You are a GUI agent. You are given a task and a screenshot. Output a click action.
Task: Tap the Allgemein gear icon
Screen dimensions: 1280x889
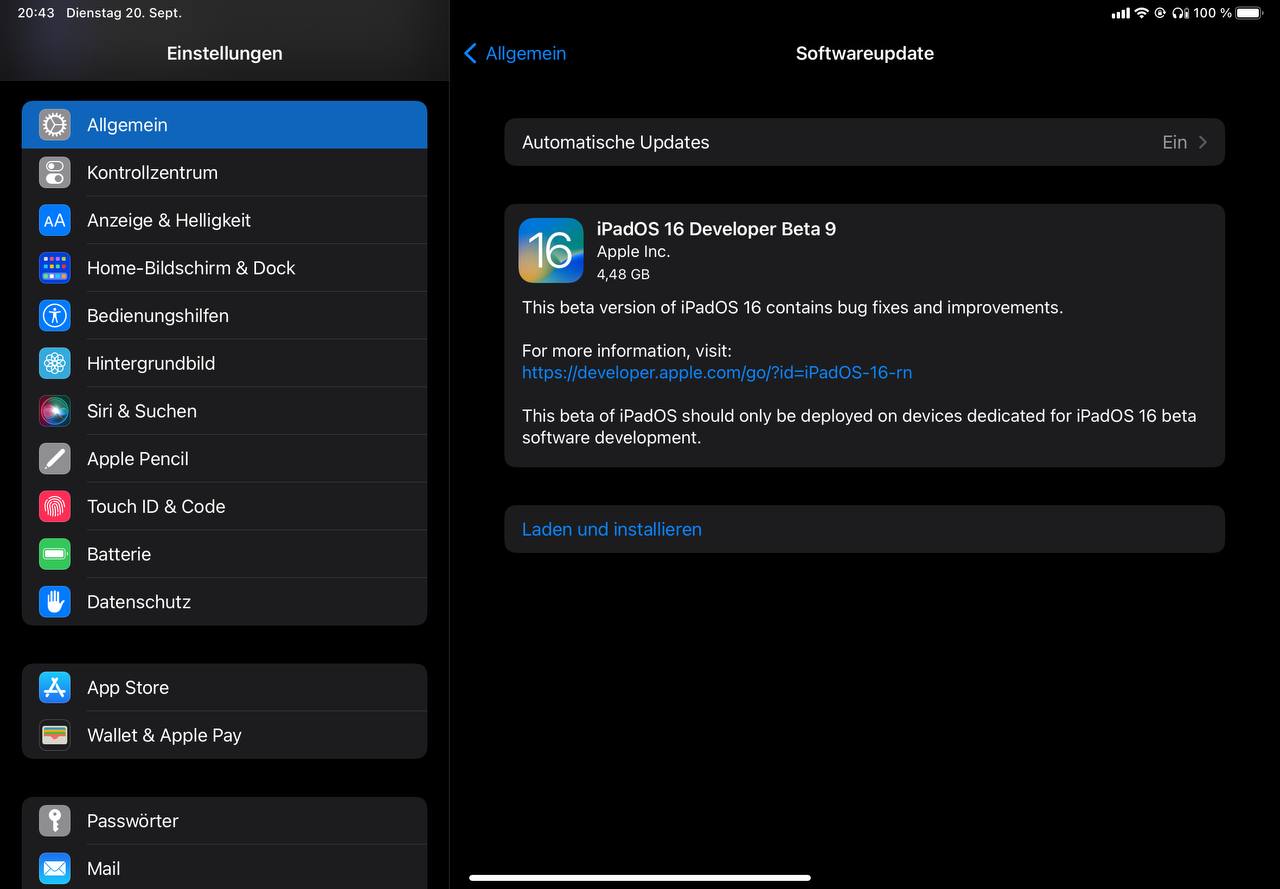55,125
